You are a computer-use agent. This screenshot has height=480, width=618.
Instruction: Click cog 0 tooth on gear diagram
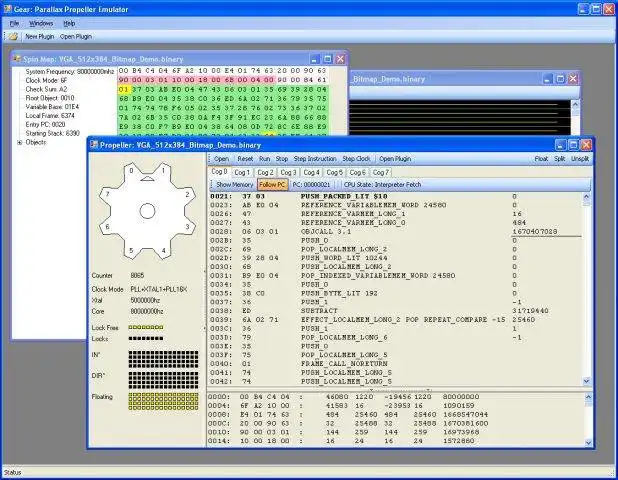click(x=132, y=171)
